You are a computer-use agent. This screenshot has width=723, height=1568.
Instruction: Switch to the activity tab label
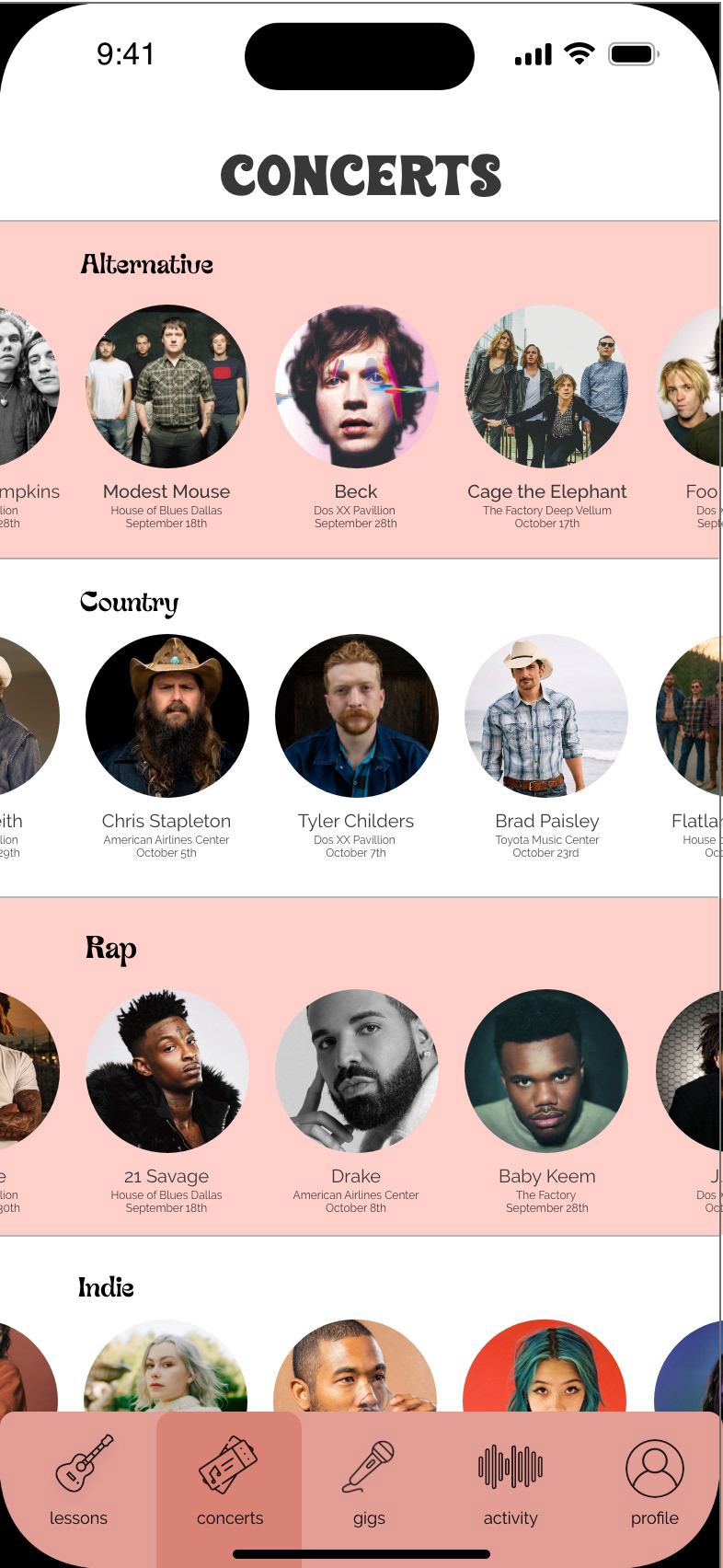click(511, 1518)
